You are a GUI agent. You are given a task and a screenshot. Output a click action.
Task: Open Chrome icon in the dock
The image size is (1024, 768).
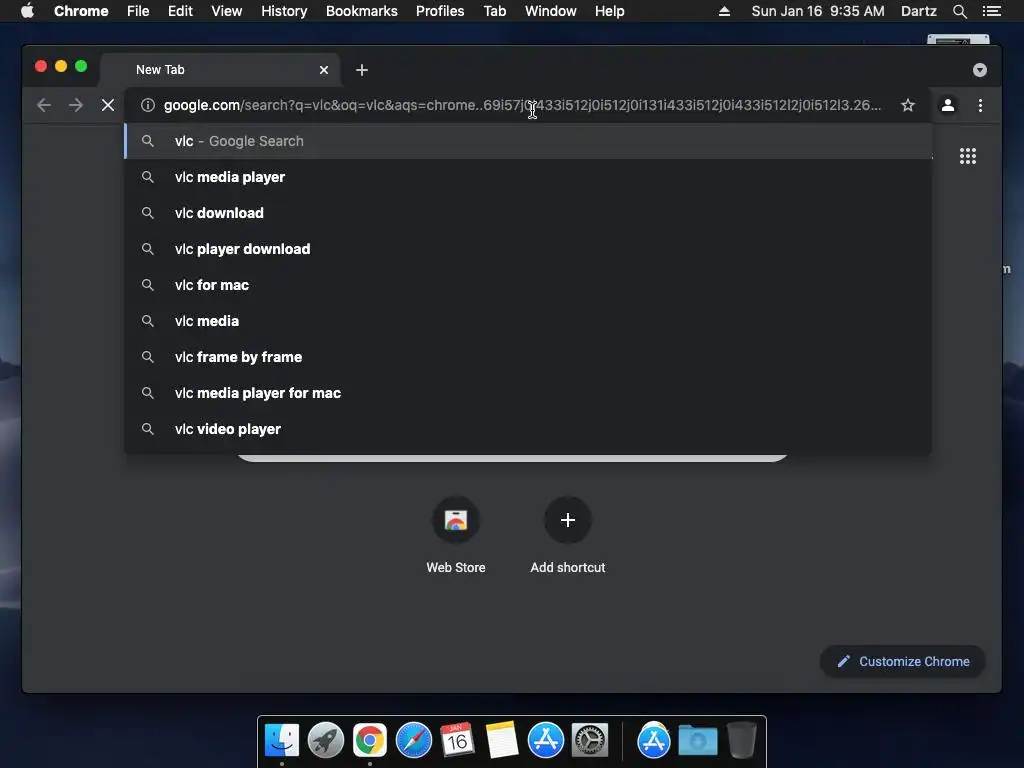pos(370,741)
